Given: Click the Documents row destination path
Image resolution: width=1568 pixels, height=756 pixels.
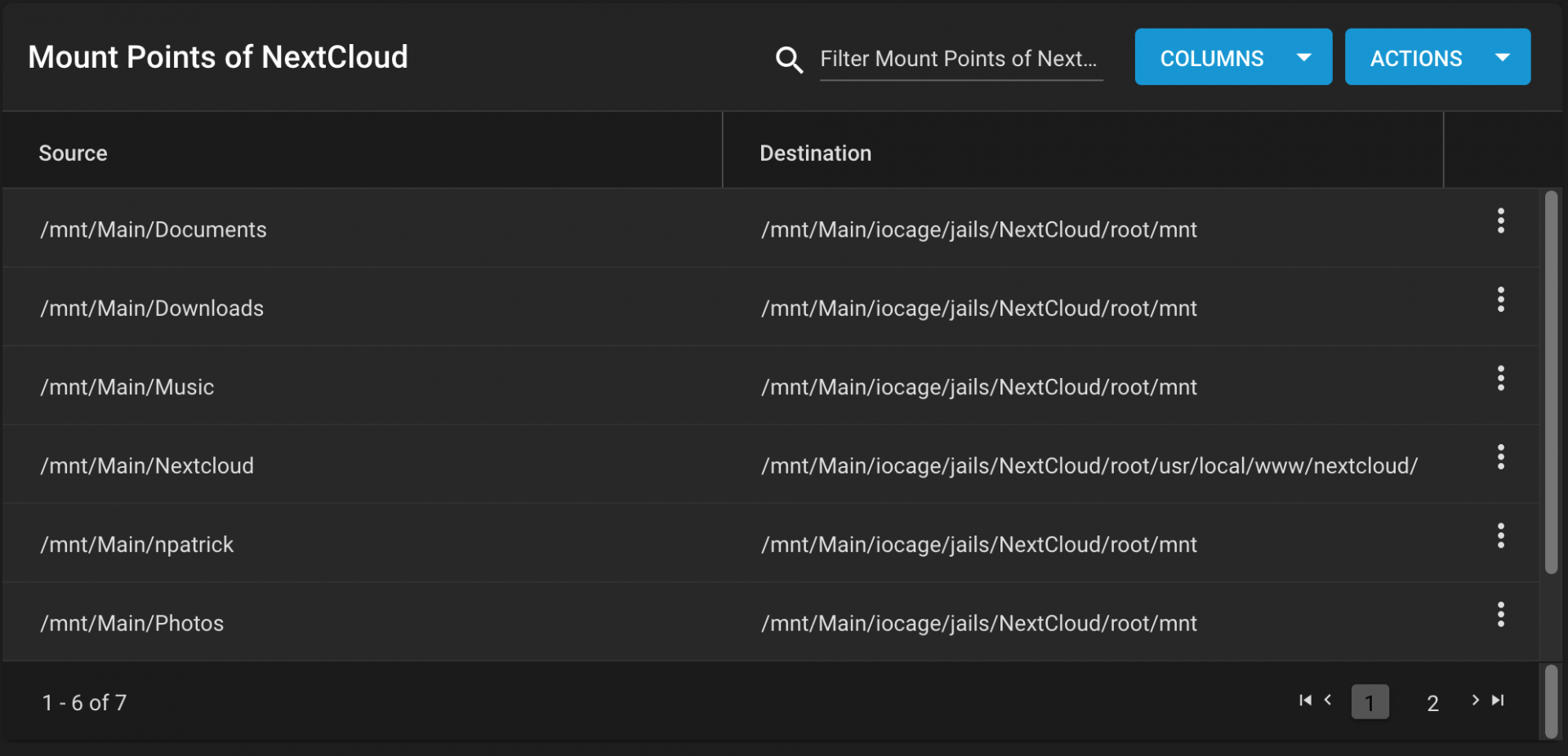Looking at the screenshot, I should [979, 229].
